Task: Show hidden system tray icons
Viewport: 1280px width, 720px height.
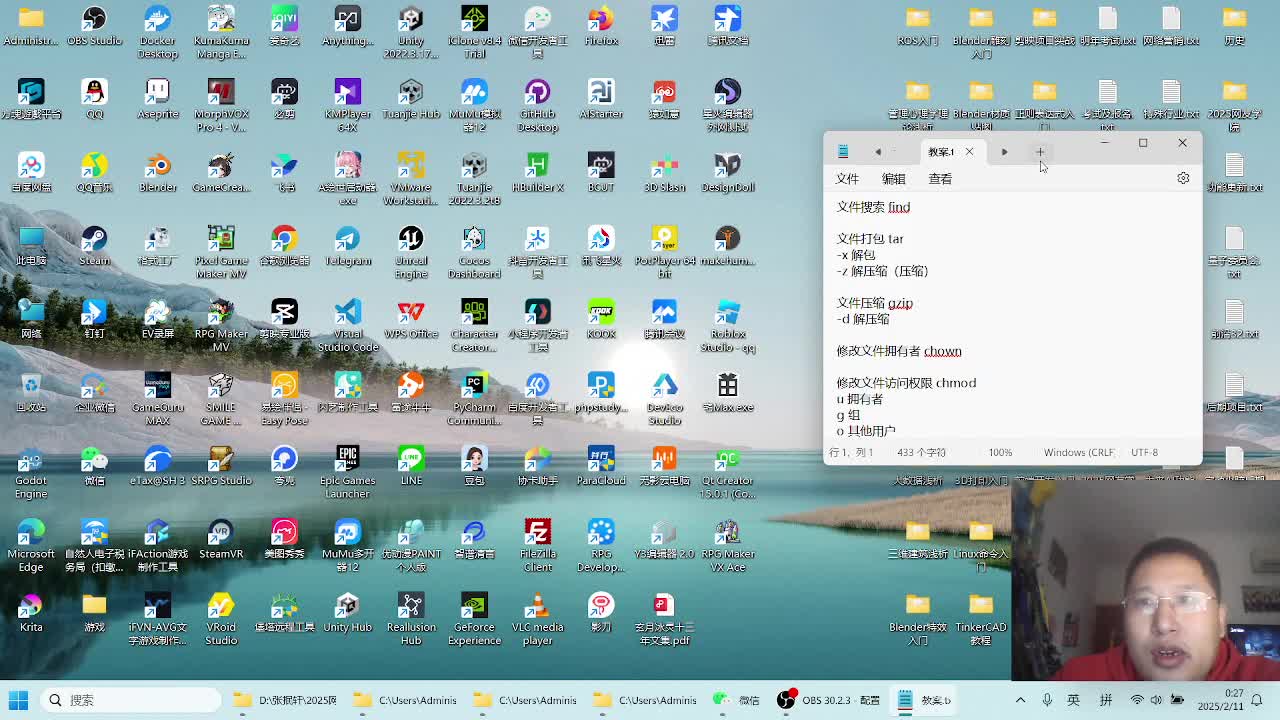Action: click(1020, 700)
